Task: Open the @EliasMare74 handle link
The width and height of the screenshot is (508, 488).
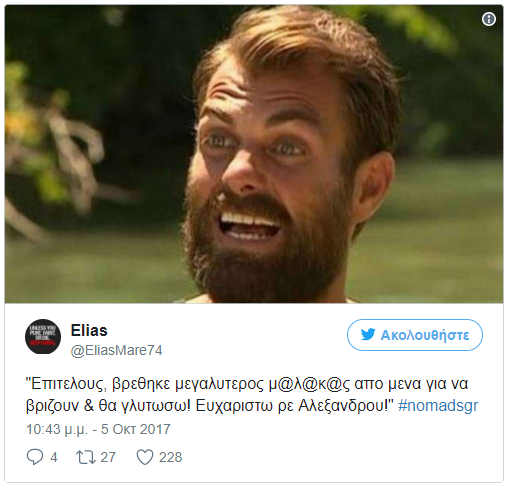Action: [x=116, y=350]
